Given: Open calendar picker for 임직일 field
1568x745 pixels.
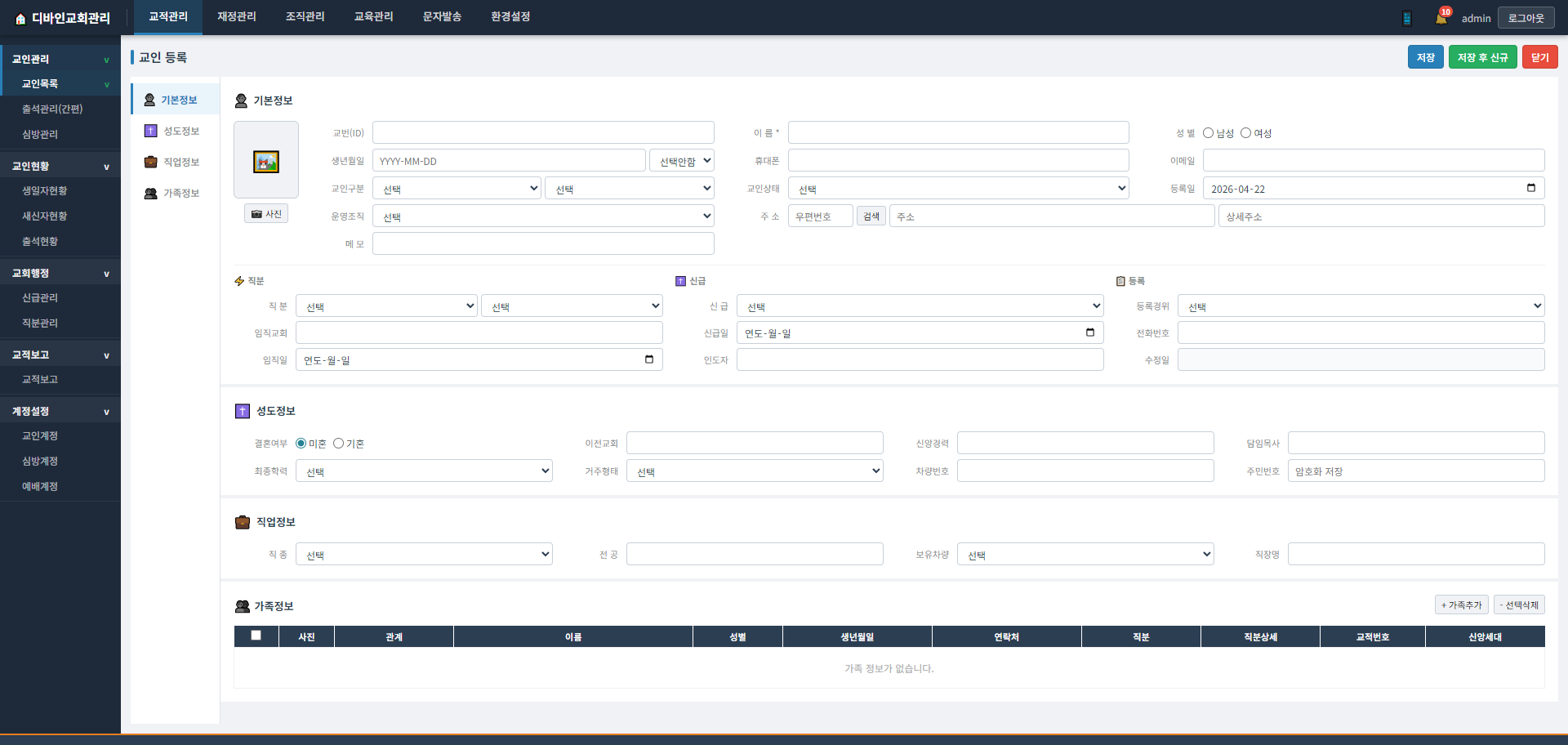Looking at the screenshot, I should pyautogui.click(x=649, y=359).
